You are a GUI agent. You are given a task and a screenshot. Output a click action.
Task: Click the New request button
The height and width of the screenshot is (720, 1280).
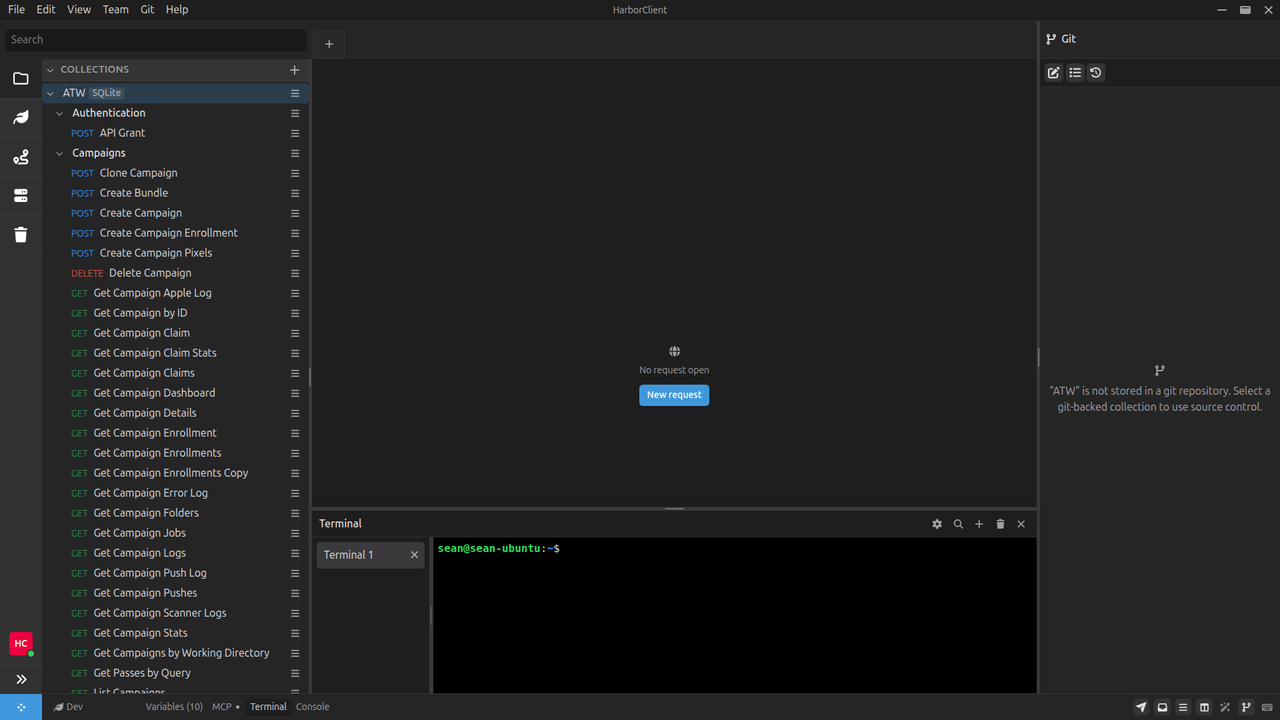(674, 395)
